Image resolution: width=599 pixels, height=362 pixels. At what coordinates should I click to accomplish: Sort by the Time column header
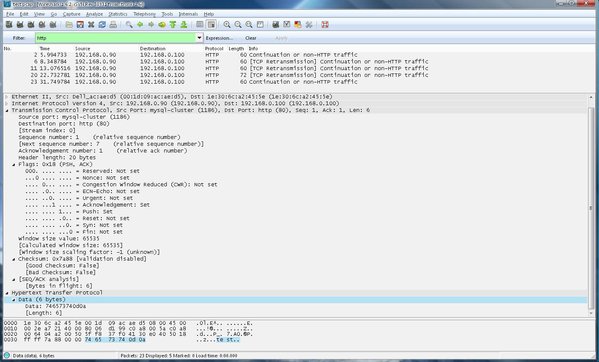(x=45, y=48)
